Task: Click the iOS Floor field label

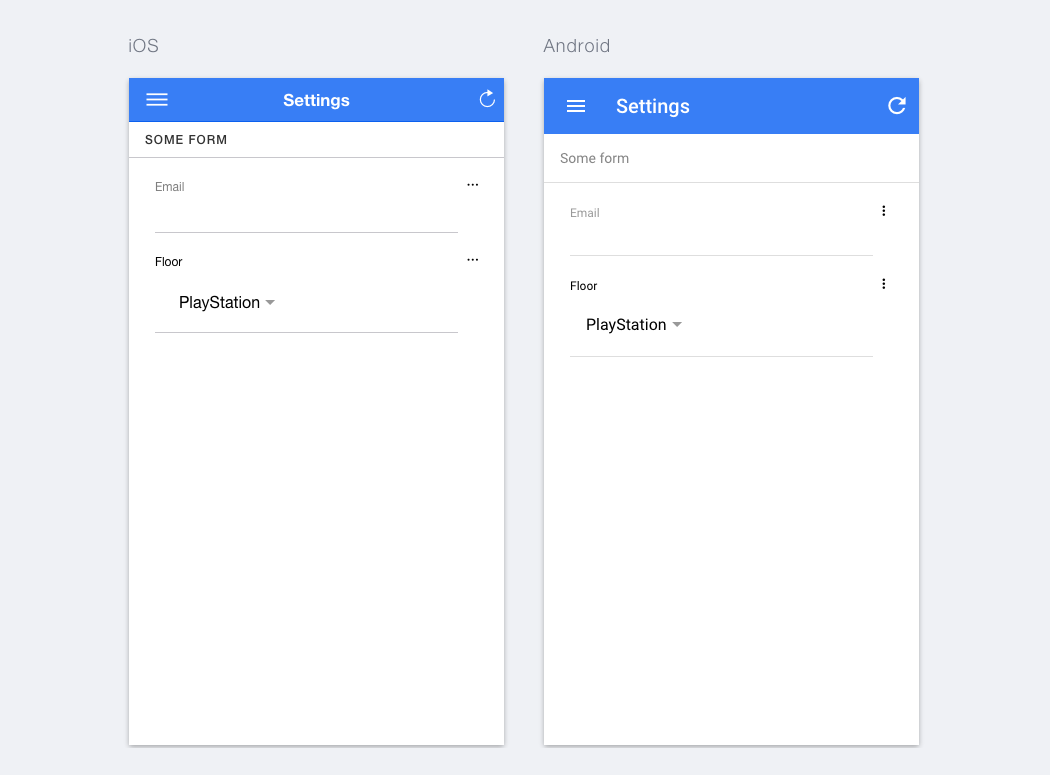Action: coord(169,262)
